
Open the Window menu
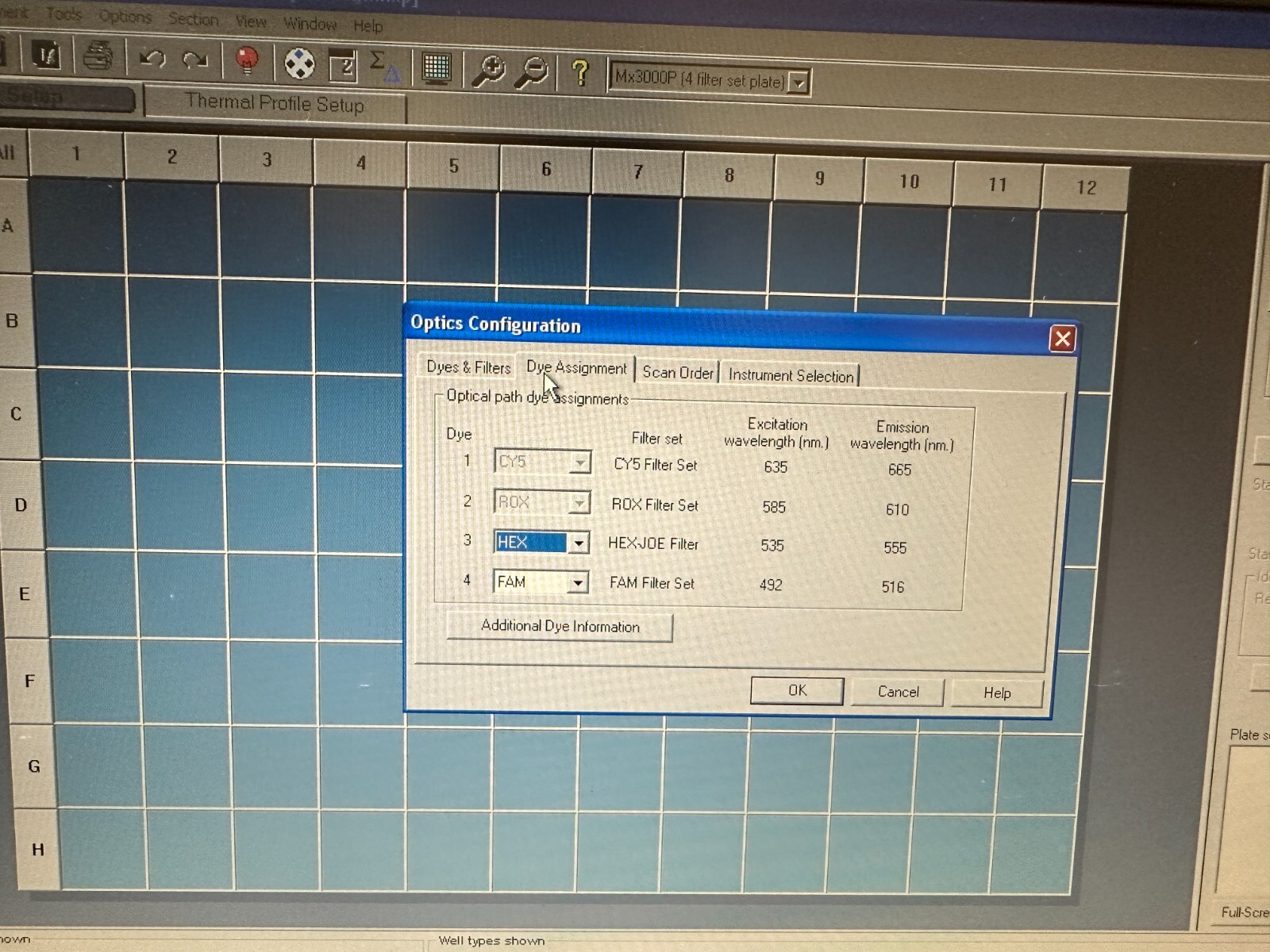click(310, 24)
